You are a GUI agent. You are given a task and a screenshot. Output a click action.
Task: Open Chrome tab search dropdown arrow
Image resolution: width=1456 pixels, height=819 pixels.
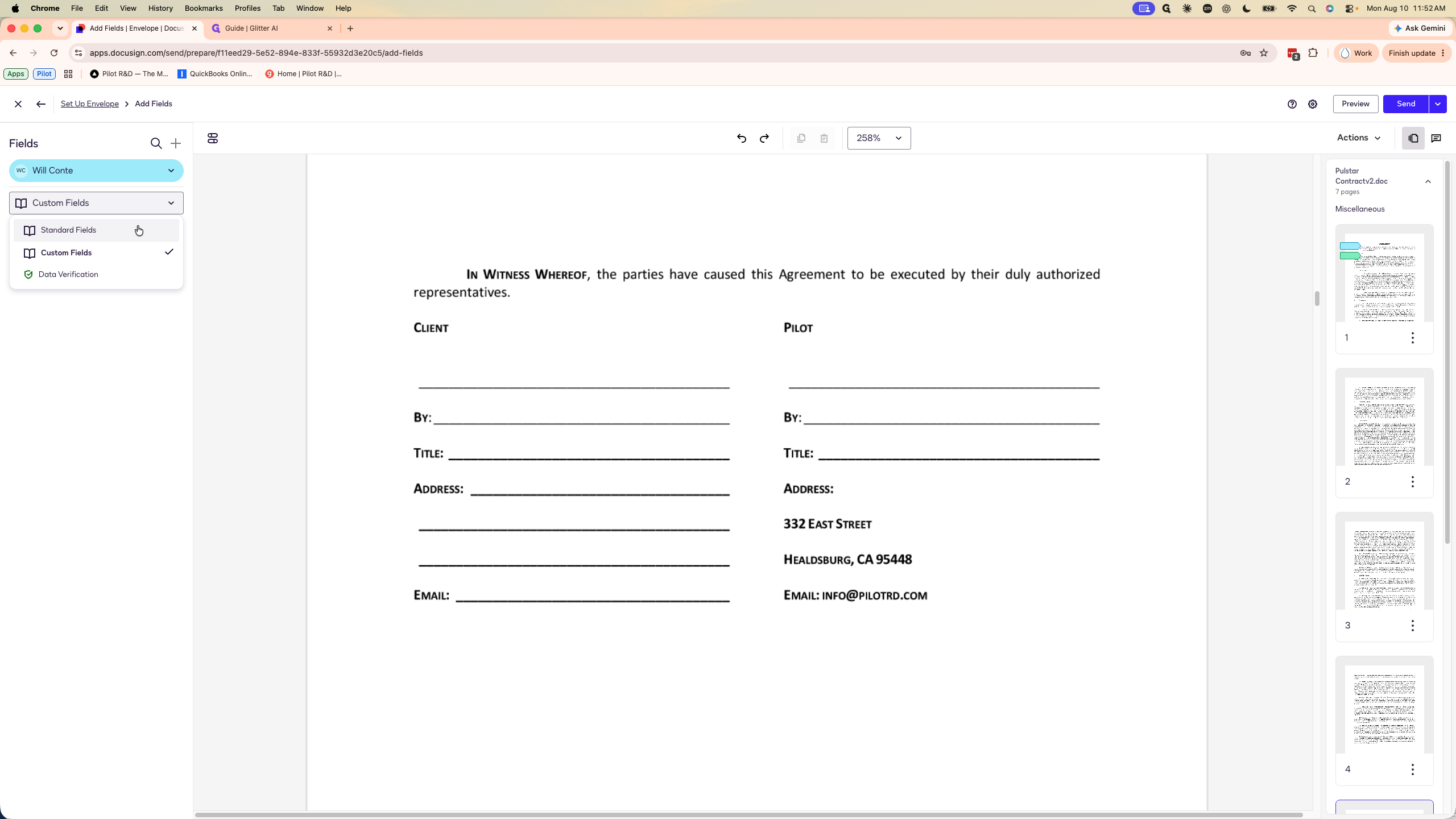(60, 28)
